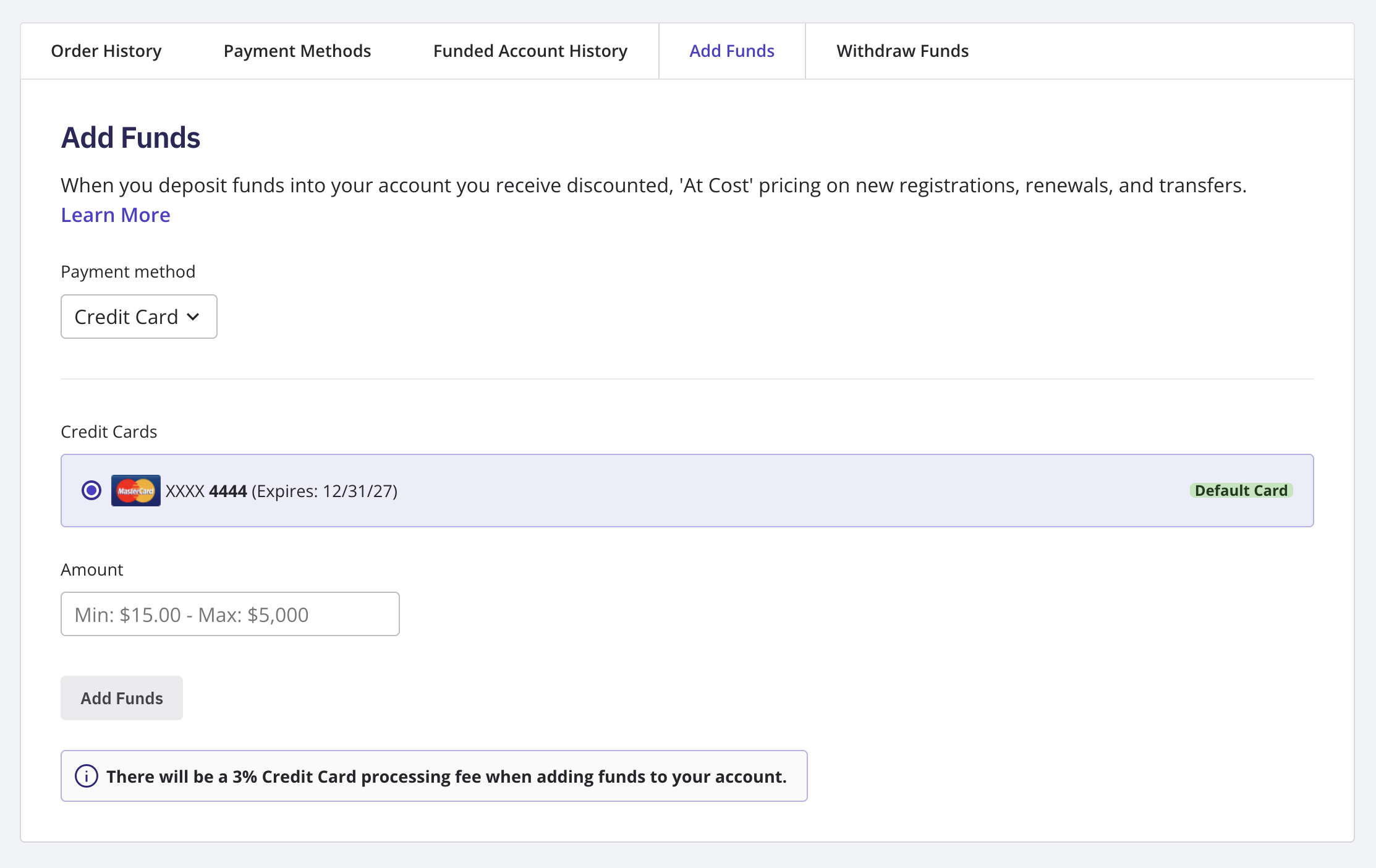Click the Credit Cards section label
The width and height of the screenshot is (1376, 868).
(109, 432)
